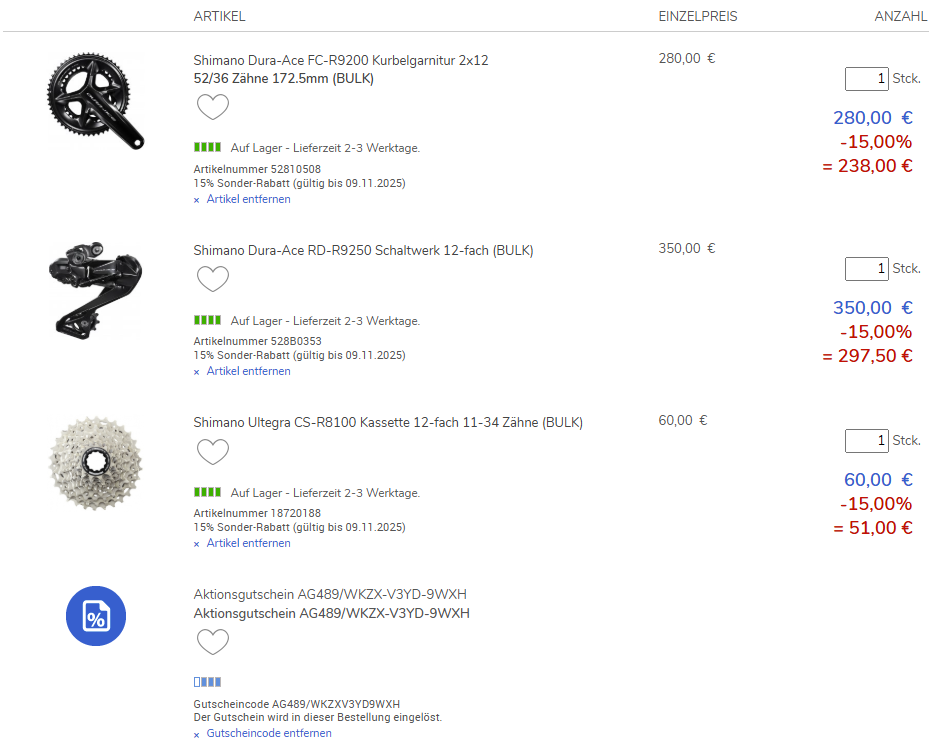The width and height of the screenshot is (929, 743).
Task: Add the RD-R9250 Schaltwerk to wishlist heart
Action: pos(212,279)
